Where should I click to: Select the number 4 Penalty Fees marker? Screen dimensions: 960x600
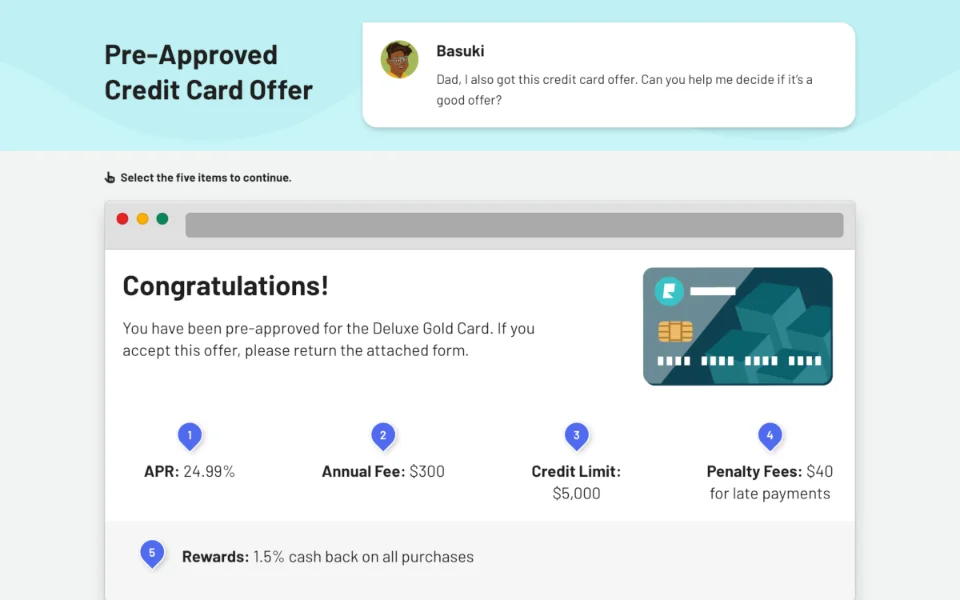[x=769, y=436]
